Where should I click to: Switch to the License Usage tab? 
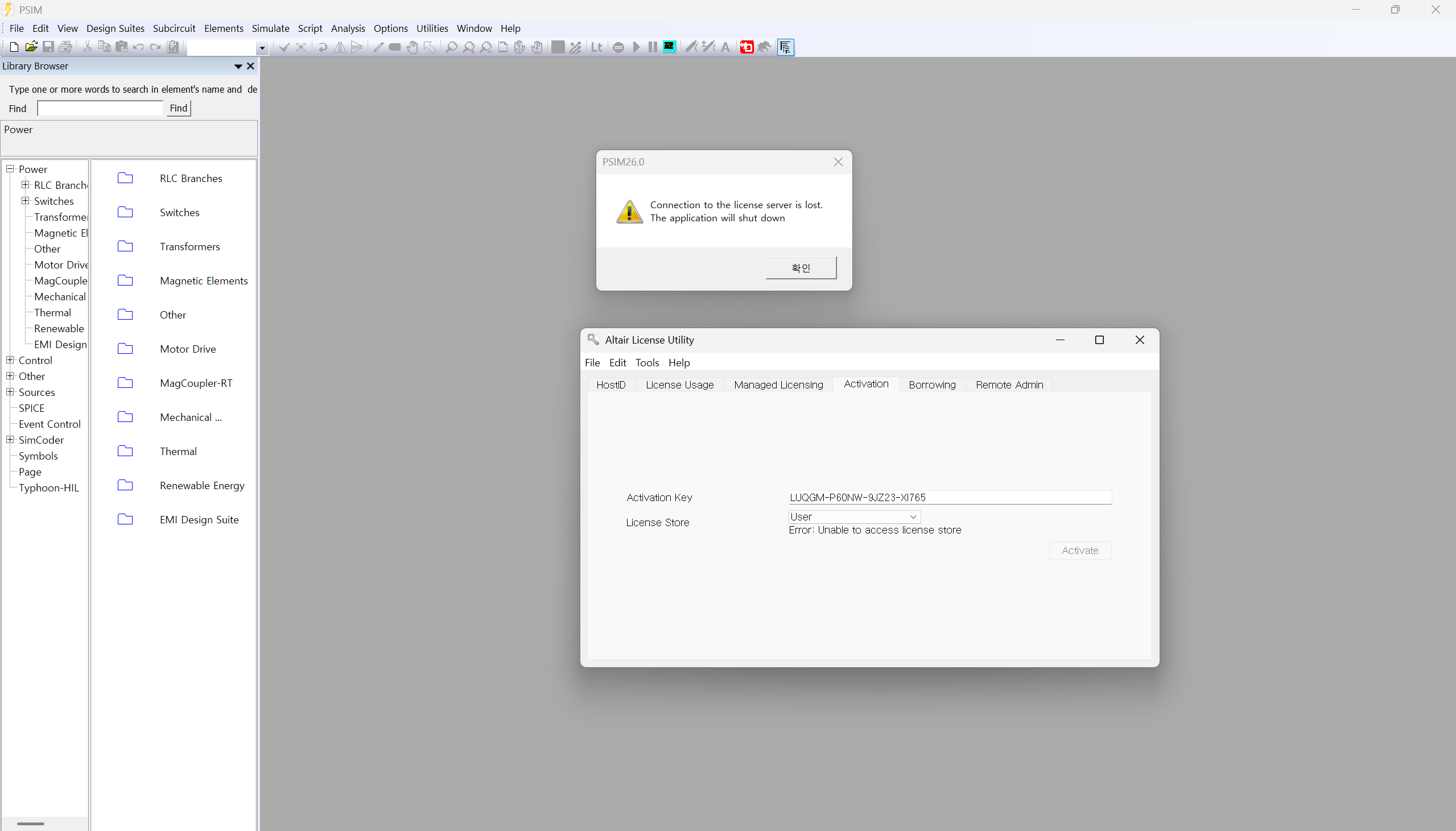point(679,385)
